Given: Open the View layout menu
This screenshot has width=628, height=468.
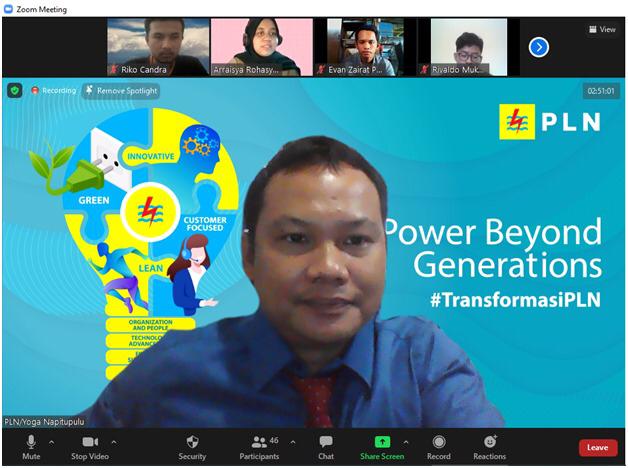Looking at the screenshot, I should click(x=602, y=30).
